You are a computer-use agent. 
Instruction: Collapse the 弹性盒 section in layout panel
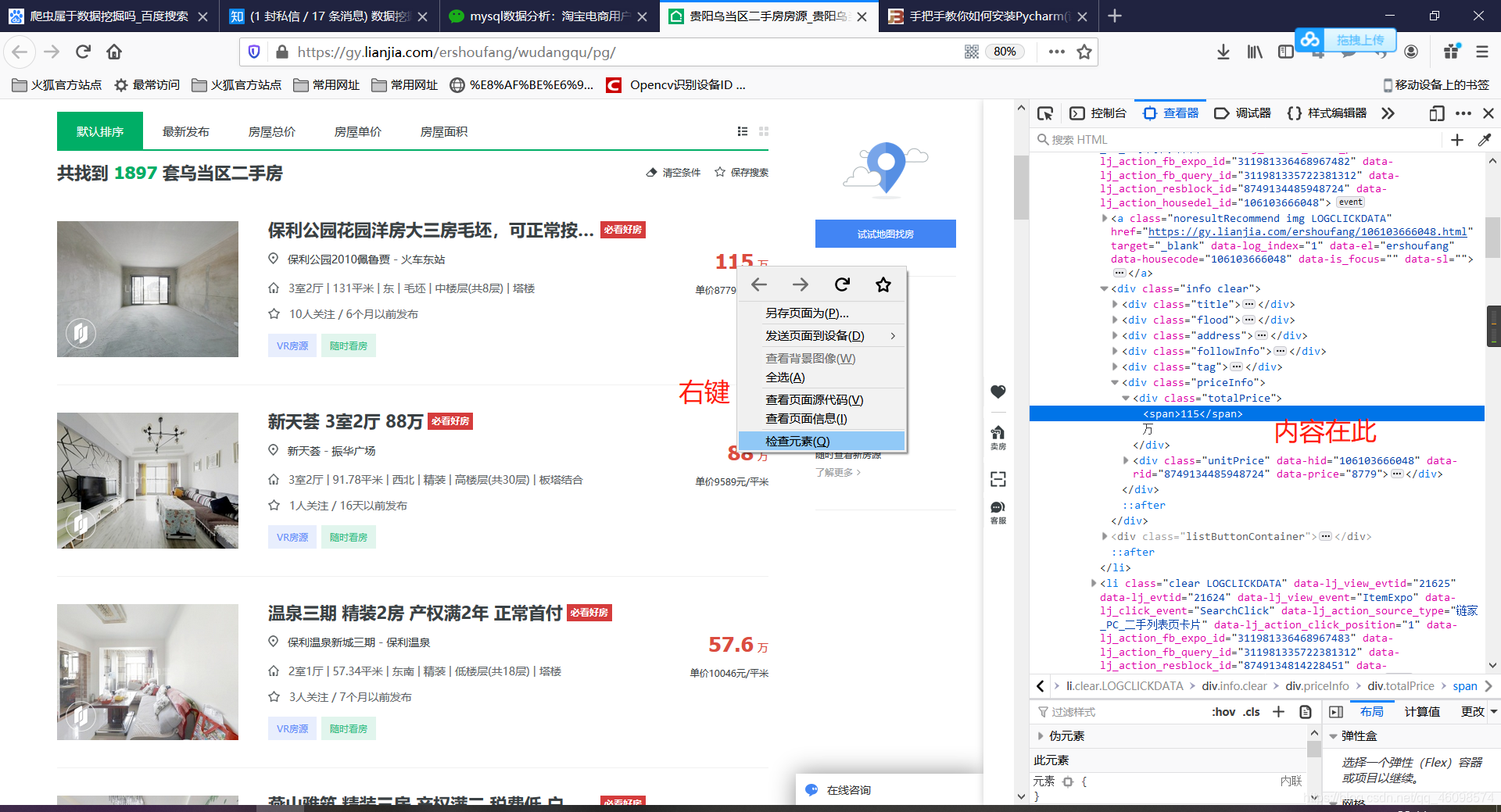(1334, 735)
